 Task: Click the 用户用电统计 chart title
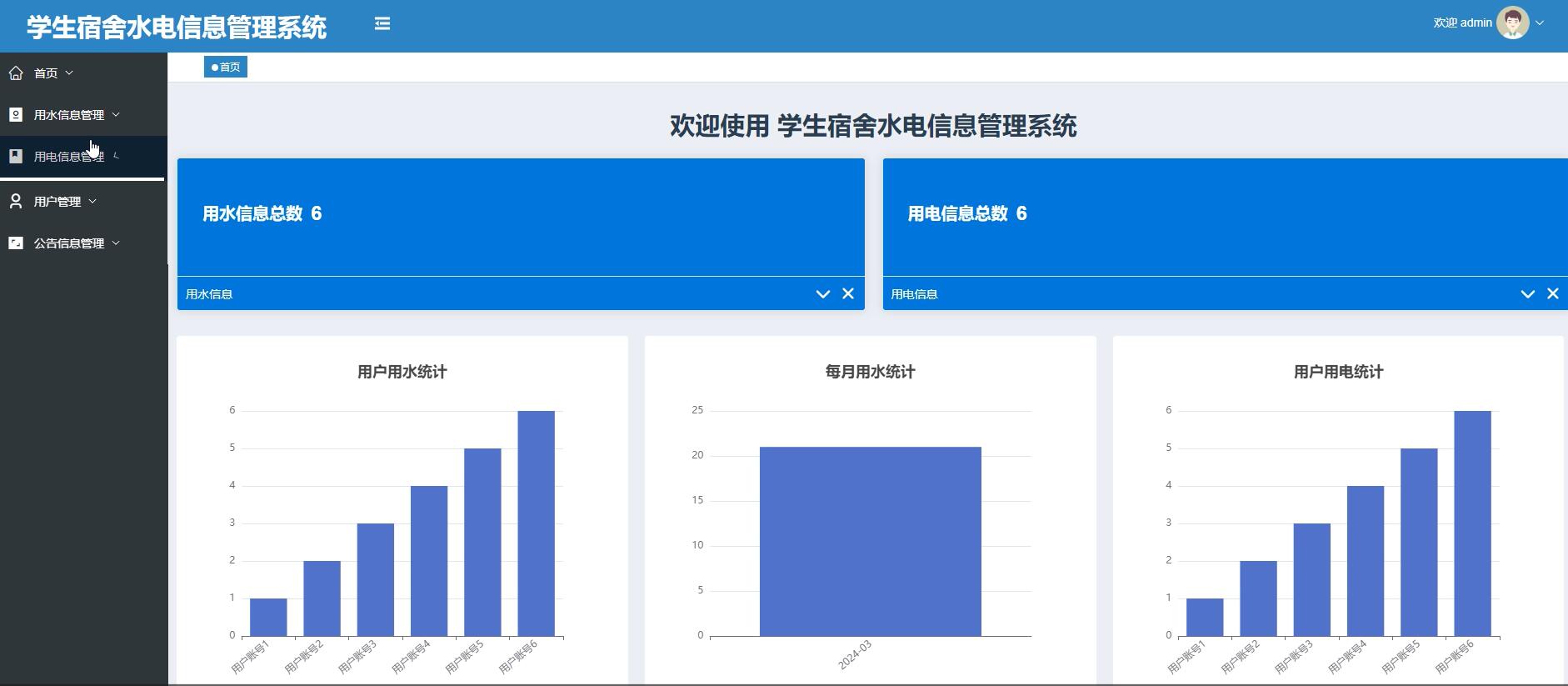pos(1339,372)
